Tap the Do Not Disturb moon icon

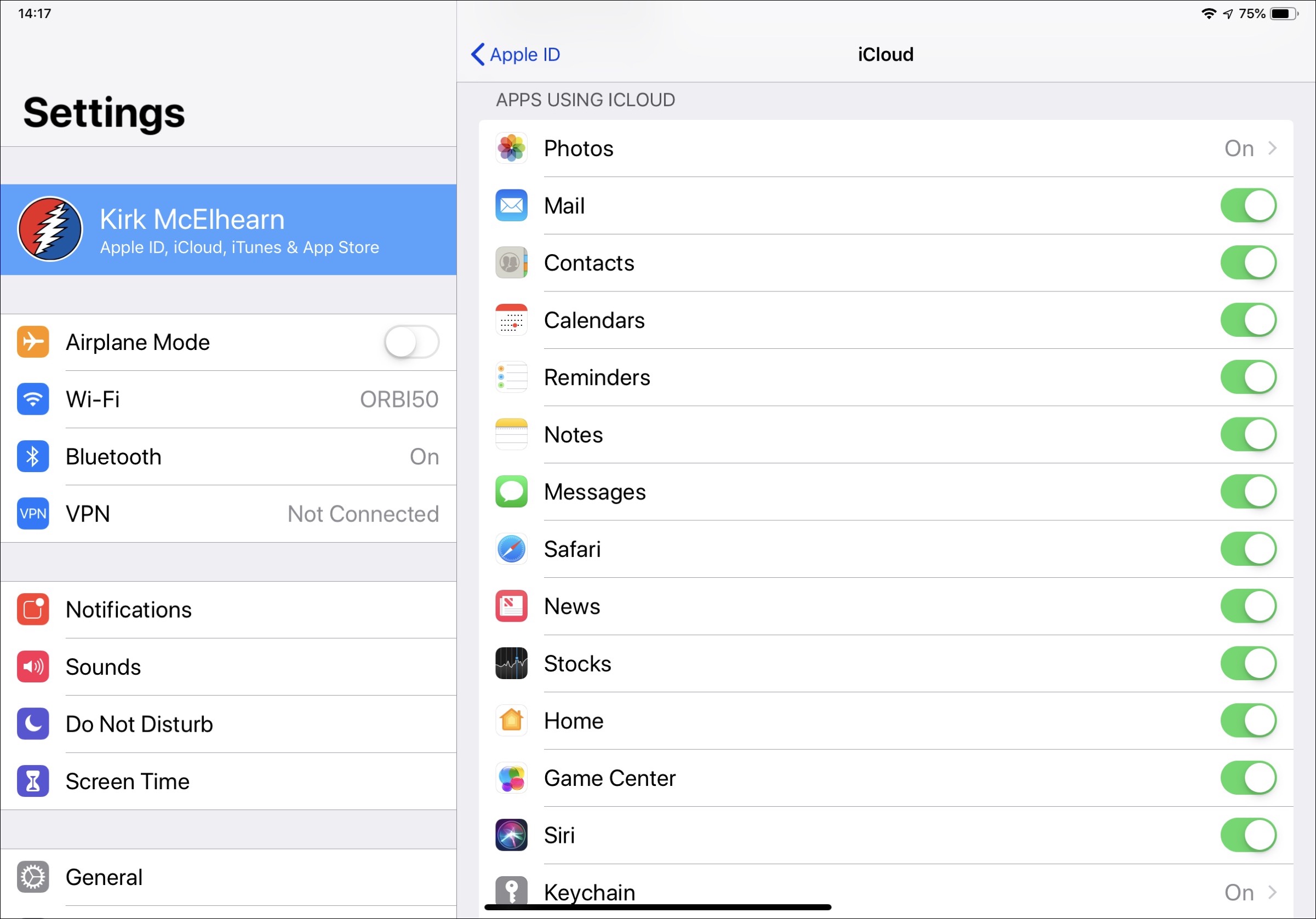click(x=33, y=724)
